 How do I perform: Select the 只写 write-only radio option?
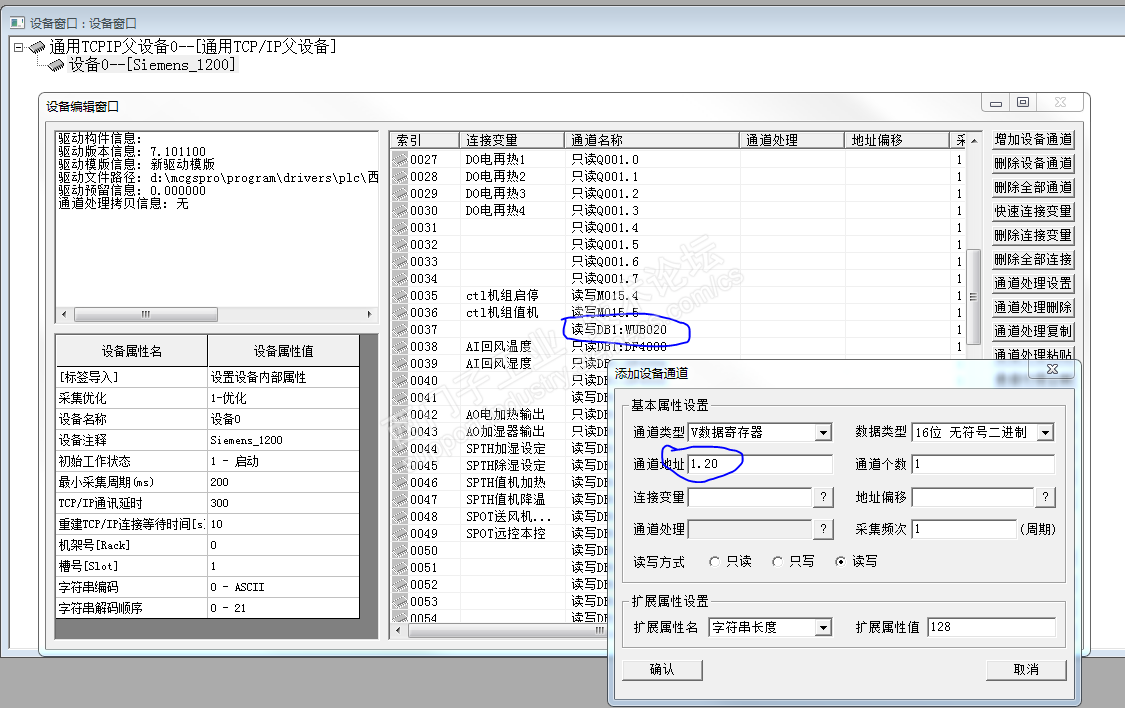click(x=778, y=562)
